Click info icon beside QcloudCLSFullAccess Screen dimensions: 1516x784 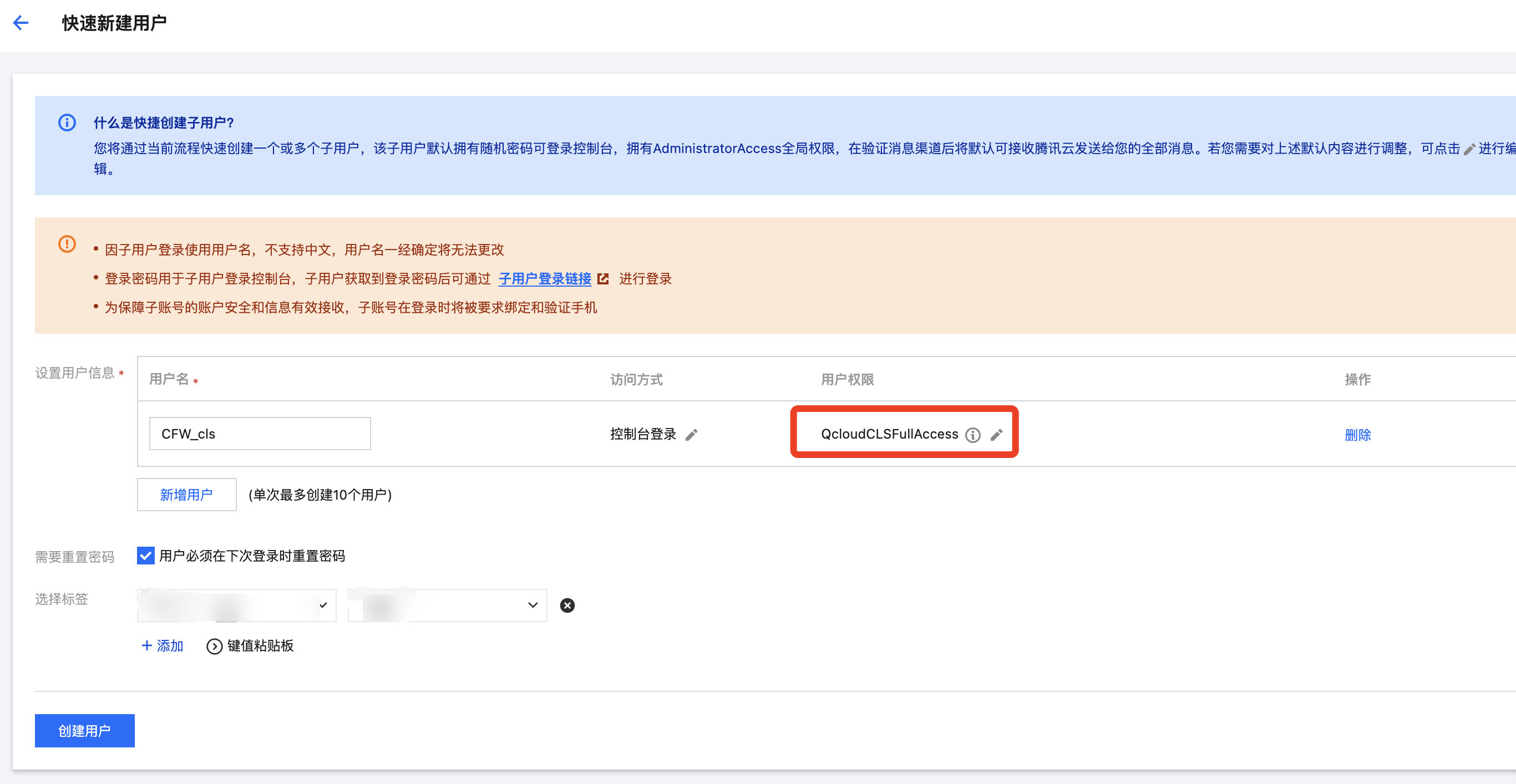[x=973, y=435]
